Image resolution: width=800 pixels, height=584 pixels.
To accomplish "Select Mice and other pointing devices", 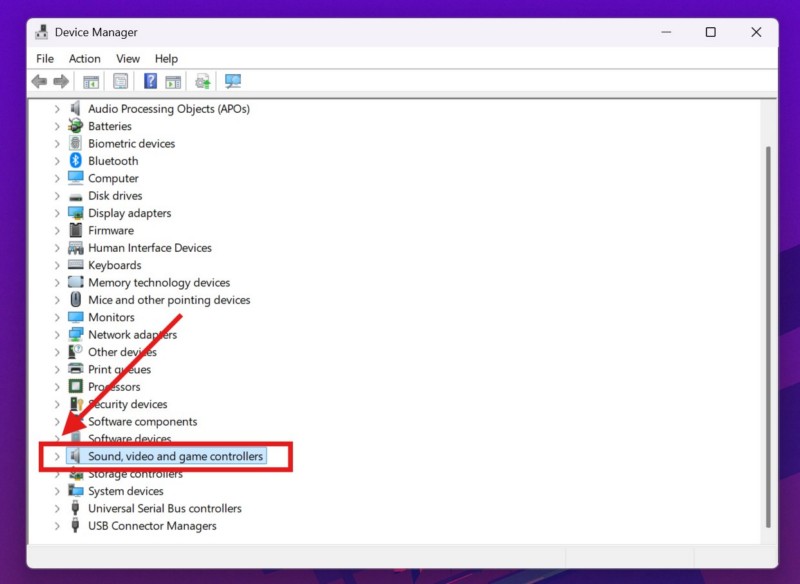I will pyautogui.click(x=168, y=300).
